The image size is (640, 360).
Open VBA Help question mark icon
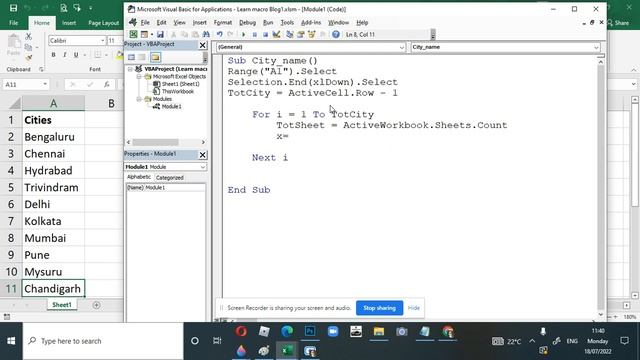(x=336, y=34)
